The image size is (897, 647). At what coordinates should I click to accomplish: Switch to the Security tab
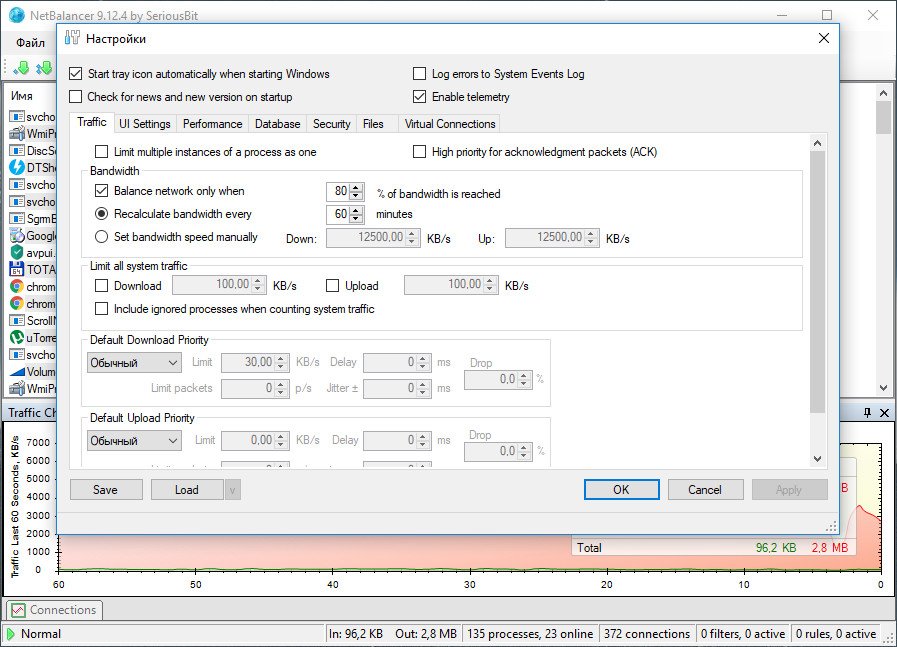point(332,124)
